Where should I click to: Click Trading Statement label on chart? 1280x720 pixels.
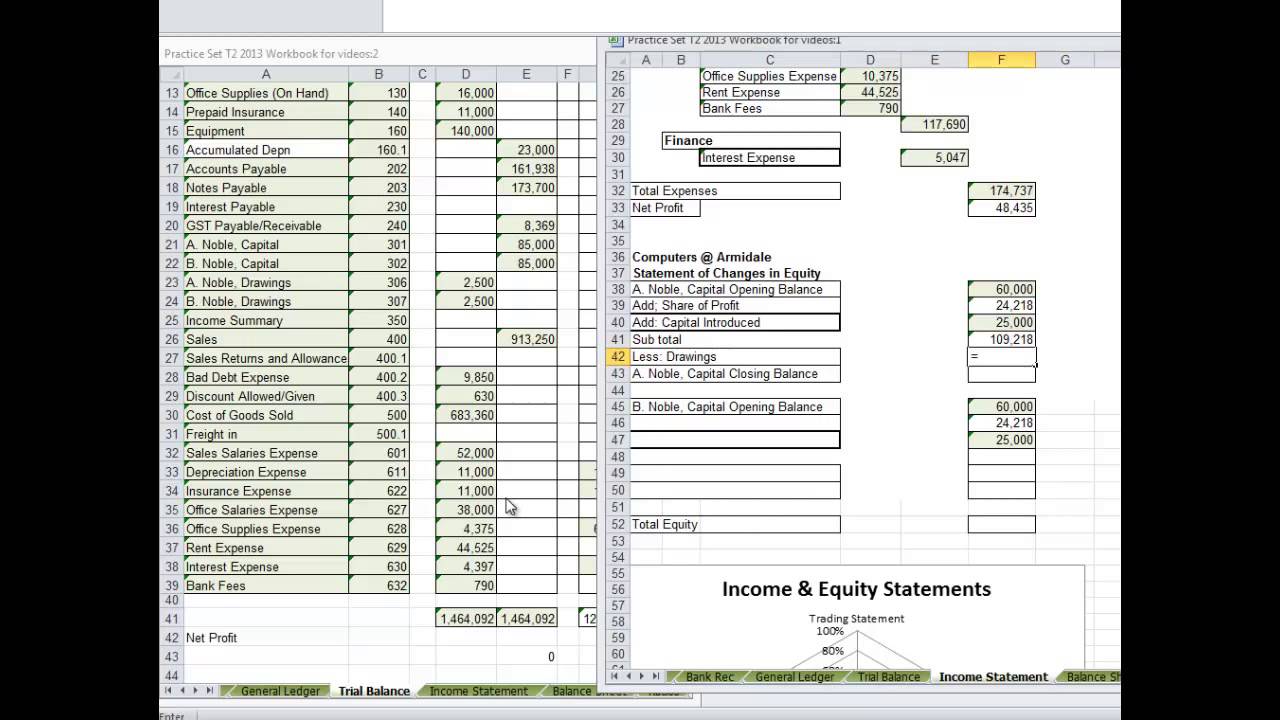coord(856,619)
